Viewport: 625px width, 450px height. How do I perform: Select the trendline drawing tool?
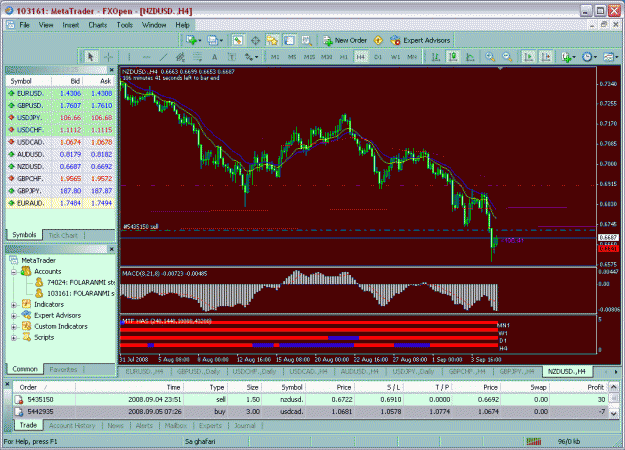[x=163, y=57]
